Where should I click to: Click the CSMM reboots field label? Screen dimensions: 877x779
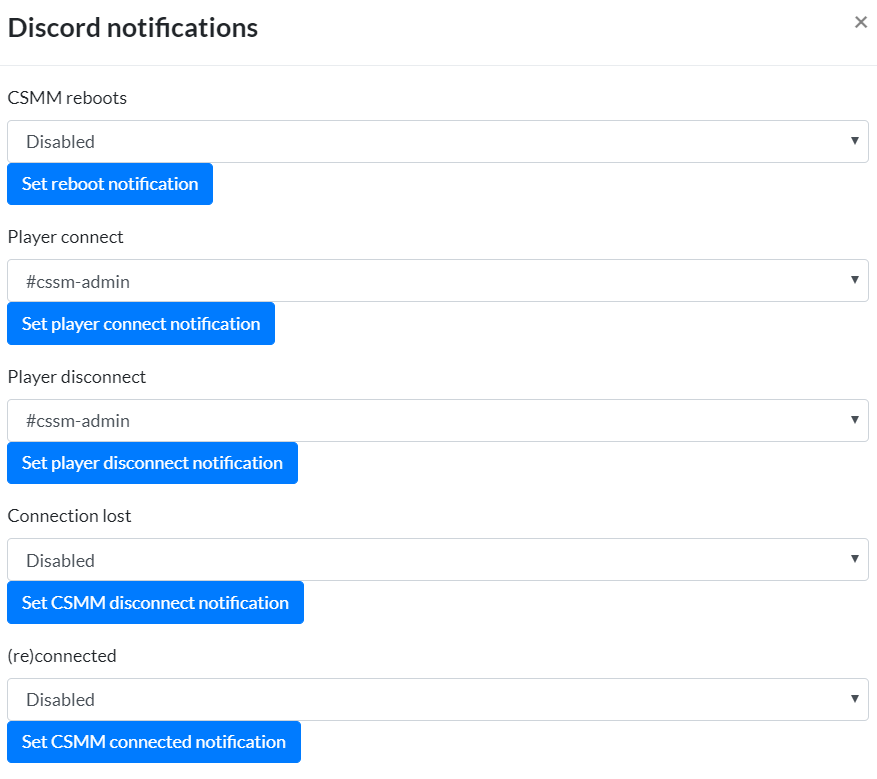pyautogui.click(x=67, y=98)
